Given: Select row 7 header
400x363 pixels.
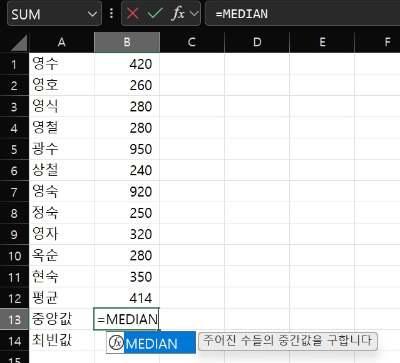Looking at the screenshot, I should point(14,192).
